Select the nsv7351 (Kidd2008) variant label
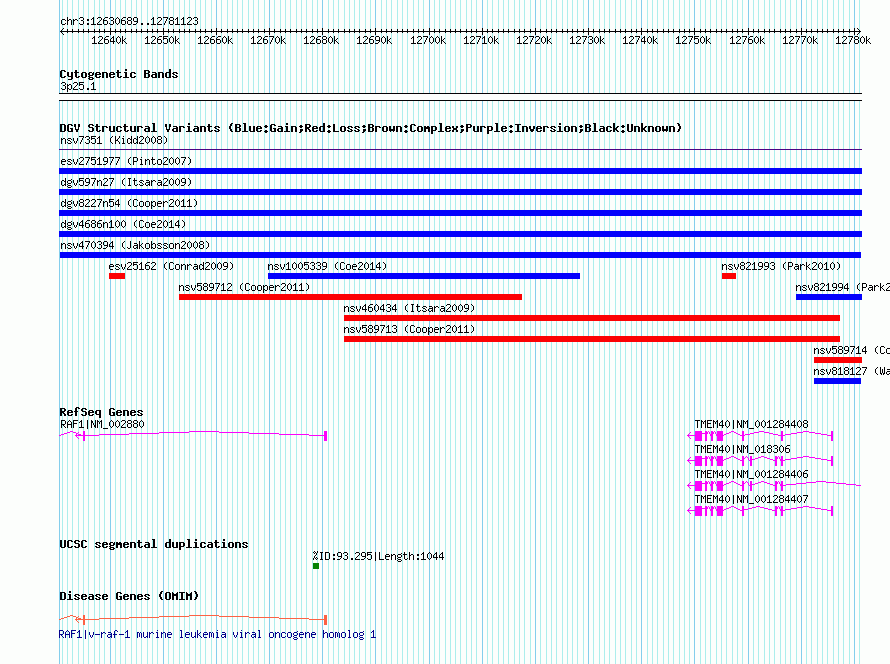Viewport: 890px width, 664px height. point(114,140)
